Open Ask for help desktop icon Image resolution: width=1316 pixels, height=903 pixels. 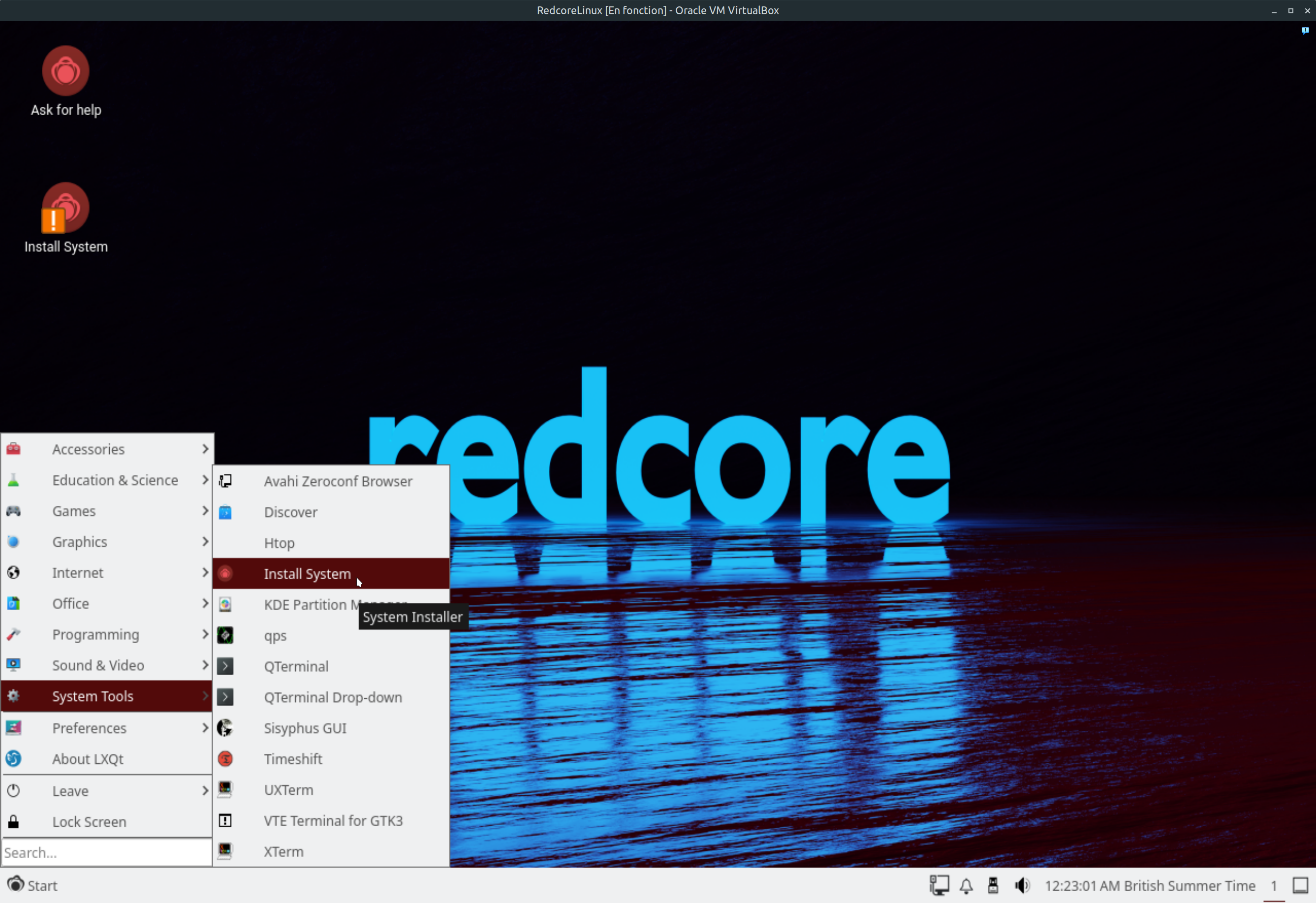(65, 72)
